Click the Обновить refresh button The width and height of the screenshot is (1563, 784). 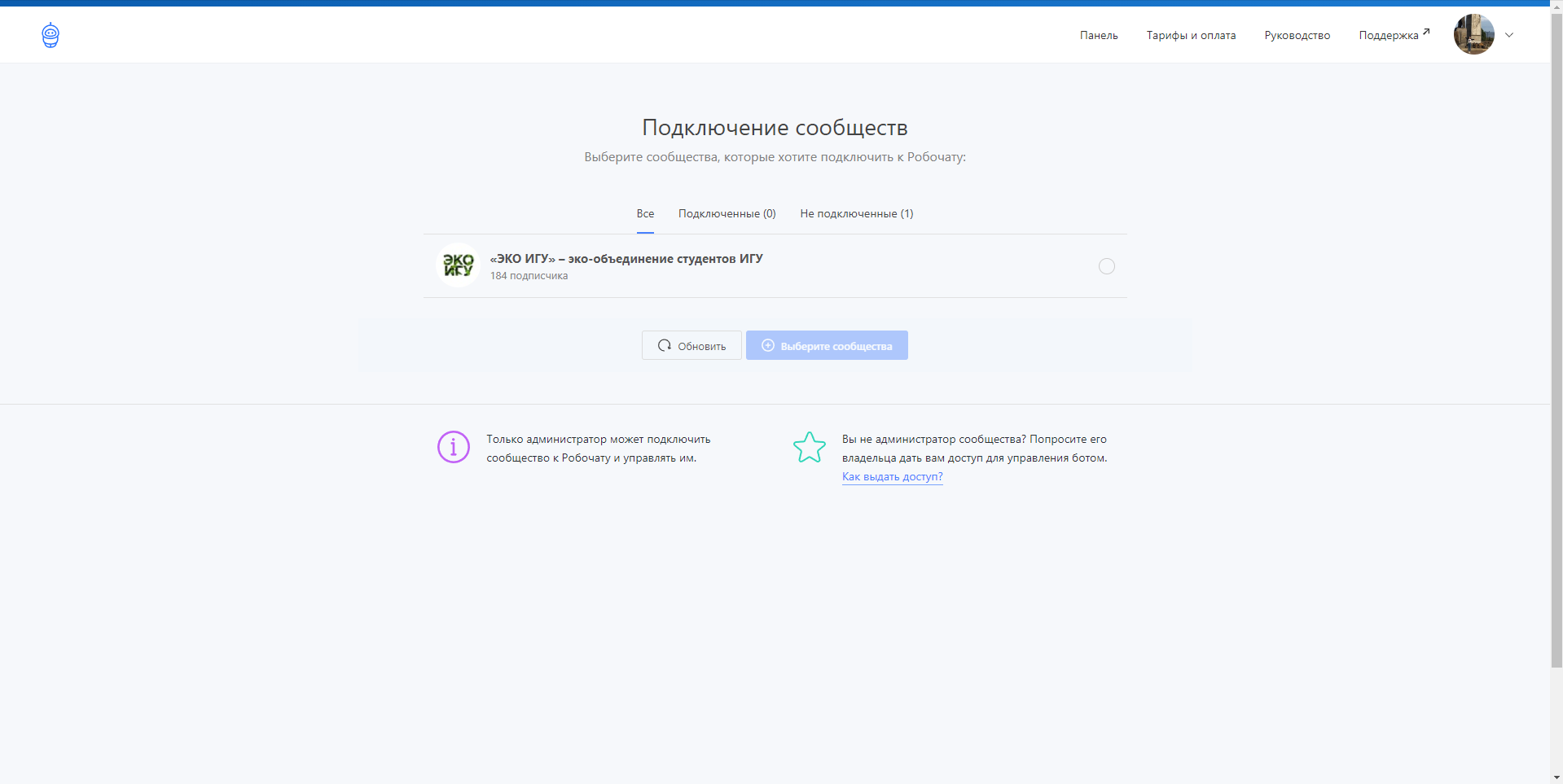pos(691,345)
